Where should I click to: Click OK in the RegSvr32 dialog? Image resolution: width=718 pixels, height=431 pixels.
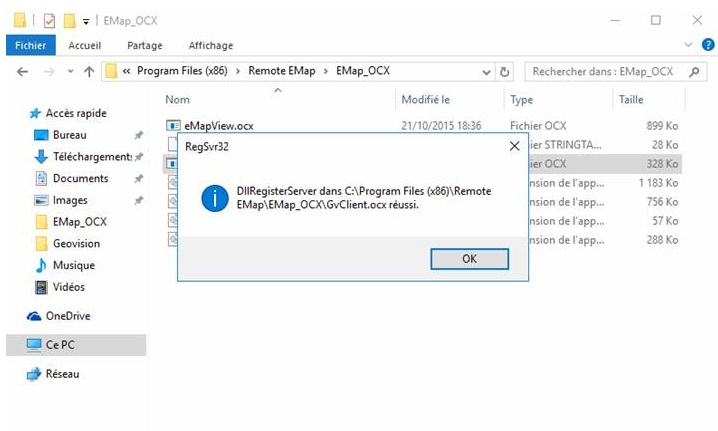pyautogui.click(x=469, y=259)
